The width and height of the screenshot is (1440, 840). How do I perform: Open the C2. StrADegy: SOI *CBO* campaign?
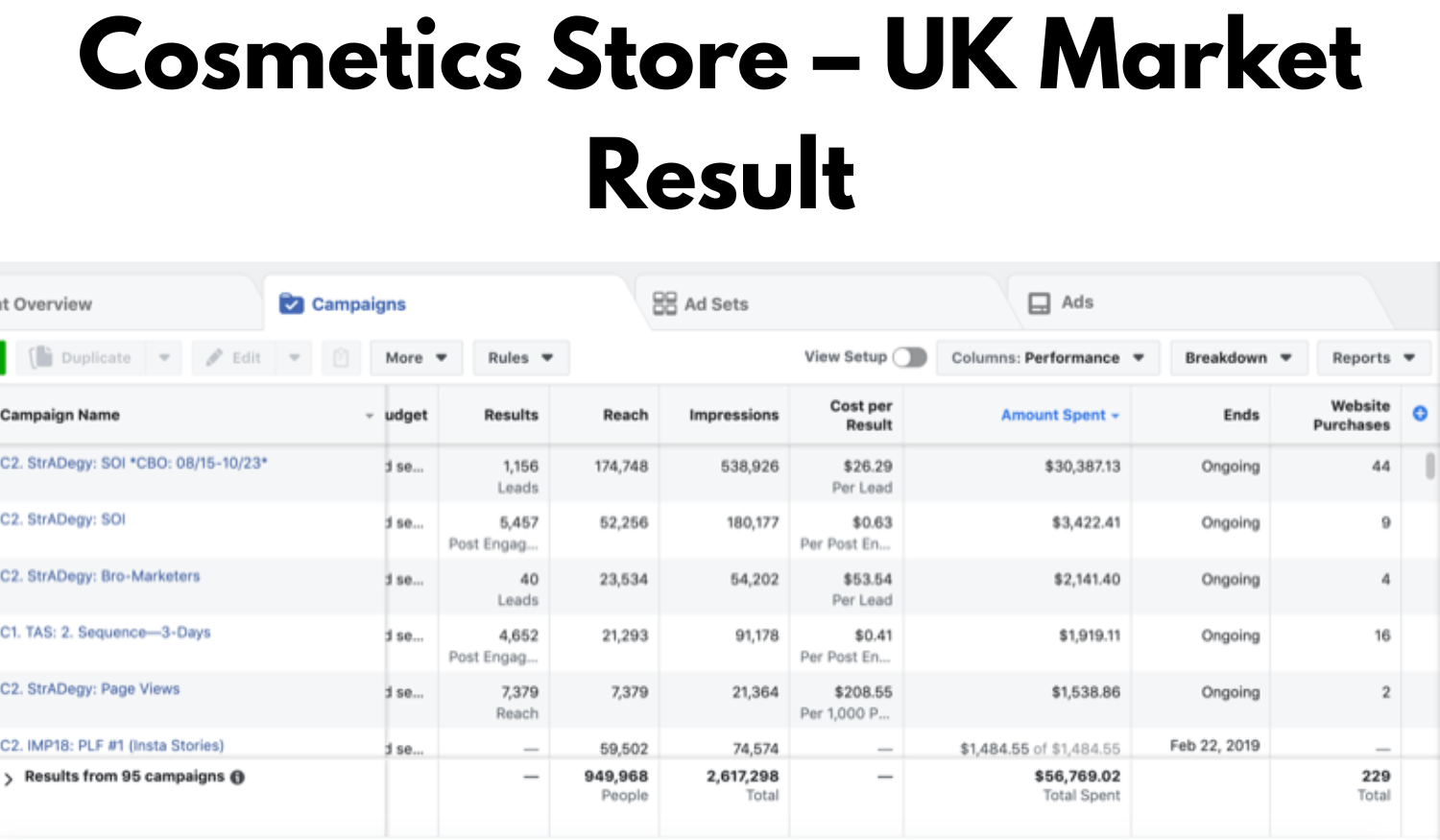click(x=133, y=464)
